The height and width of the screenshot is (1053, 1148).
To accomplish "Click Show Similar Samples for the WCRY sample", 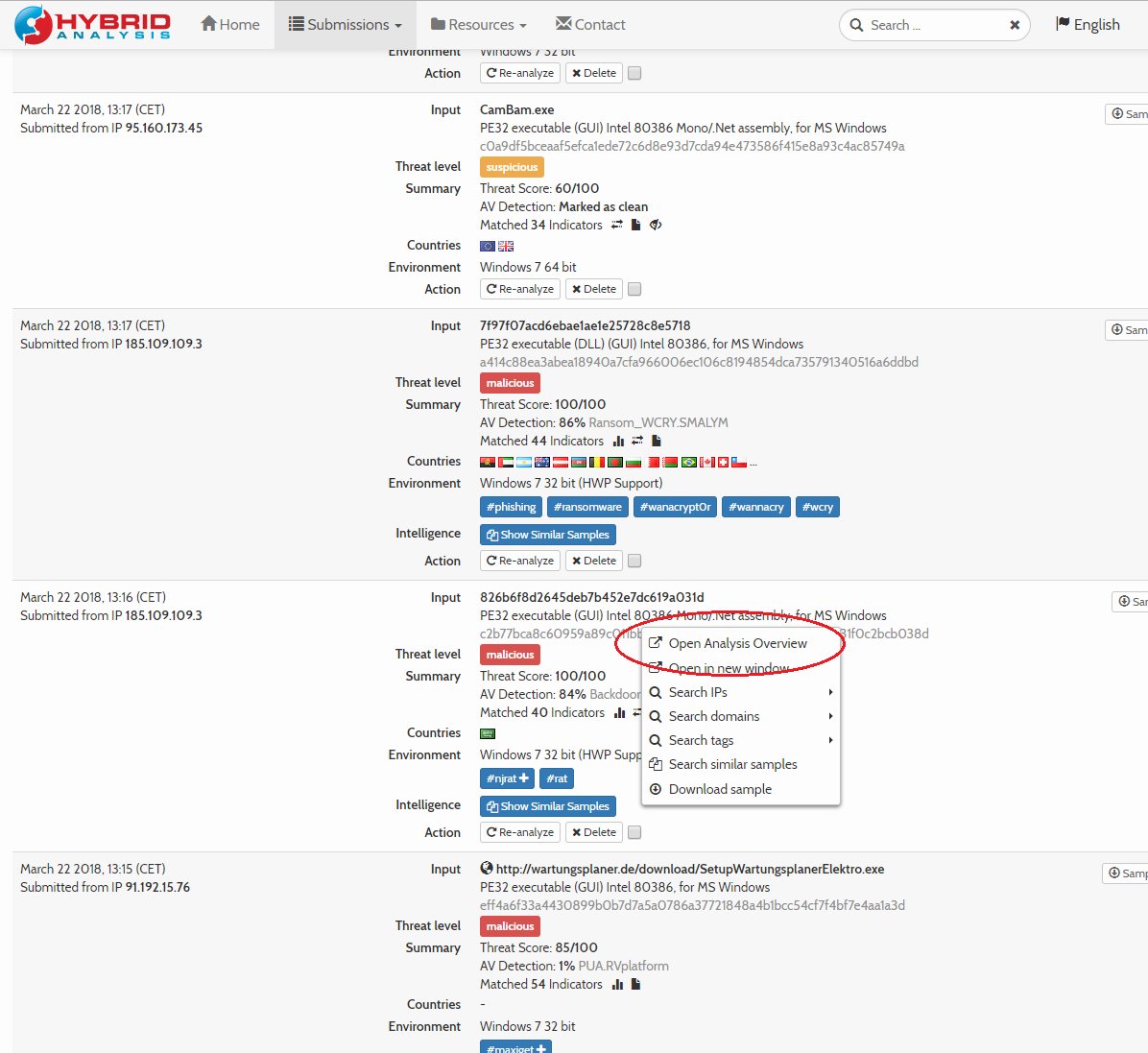I will coord(547,535).
